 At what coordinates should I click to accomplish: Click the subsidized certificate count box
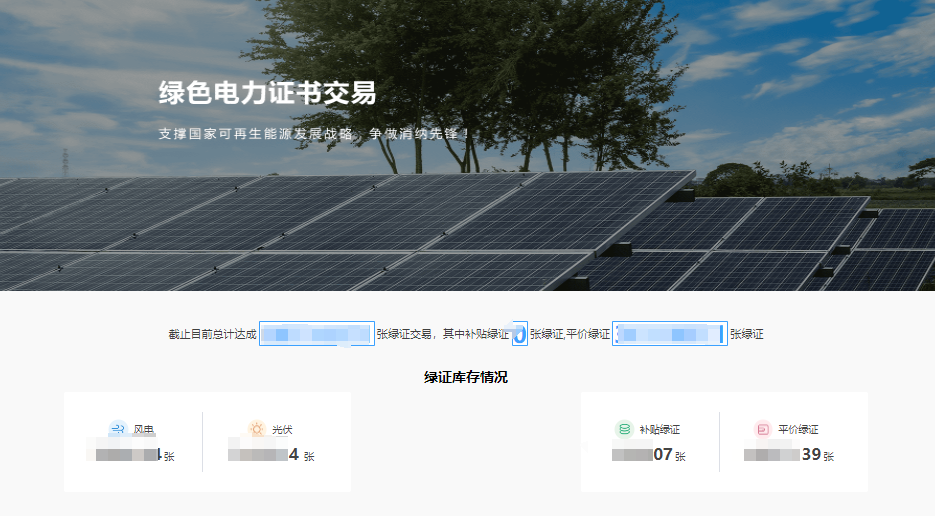coord(519,333)
